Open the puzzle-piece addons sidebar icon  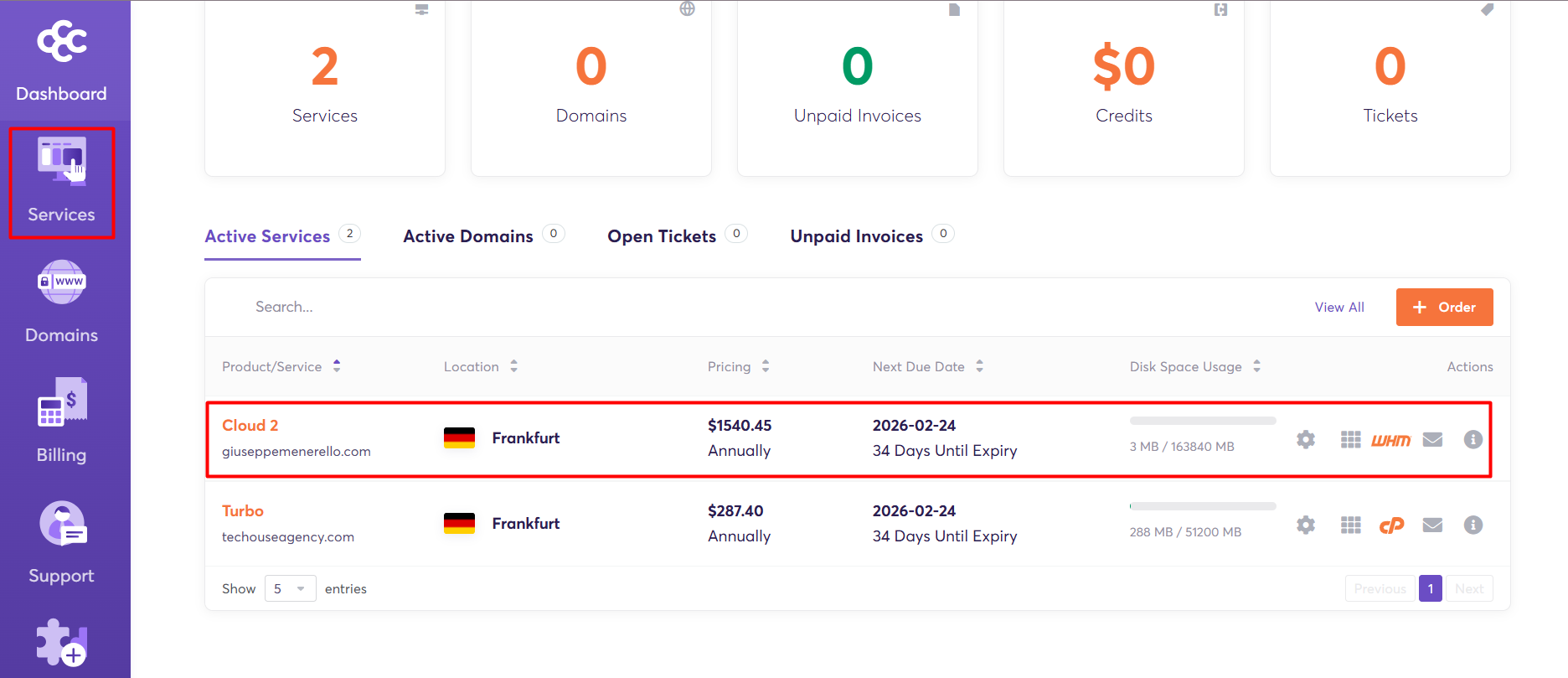[x=62, y=643]
